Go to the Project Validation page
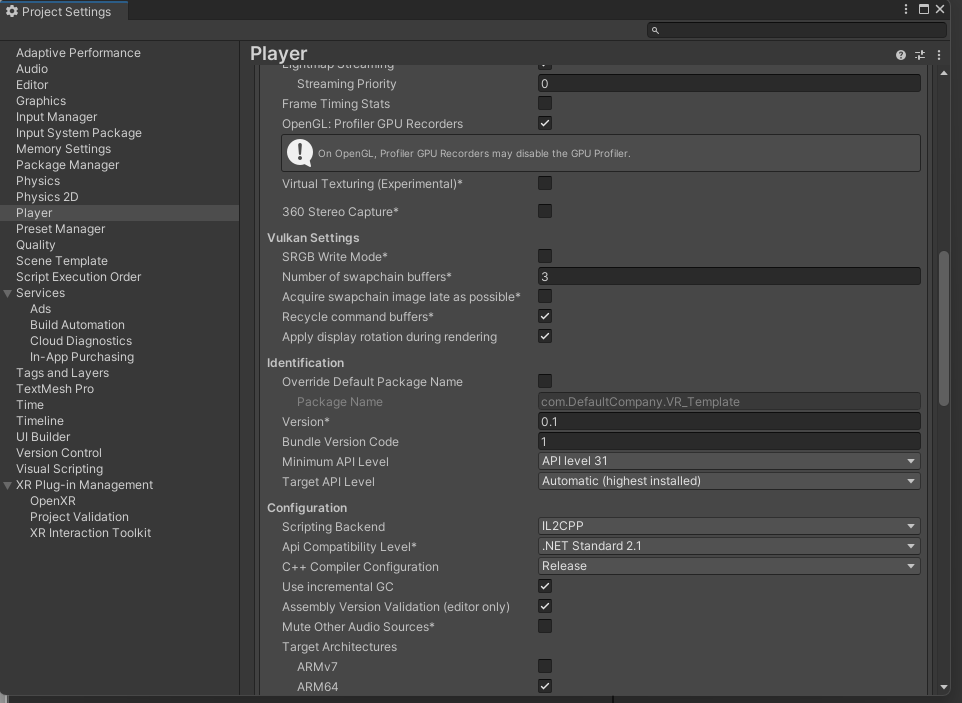 [79, 517]
